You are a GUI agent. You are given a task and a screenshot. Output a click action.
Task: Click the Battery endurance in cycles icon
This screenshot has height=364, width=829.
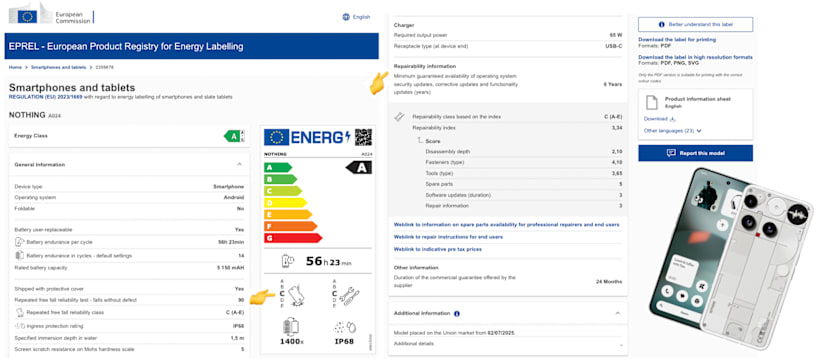click(20, 256)
